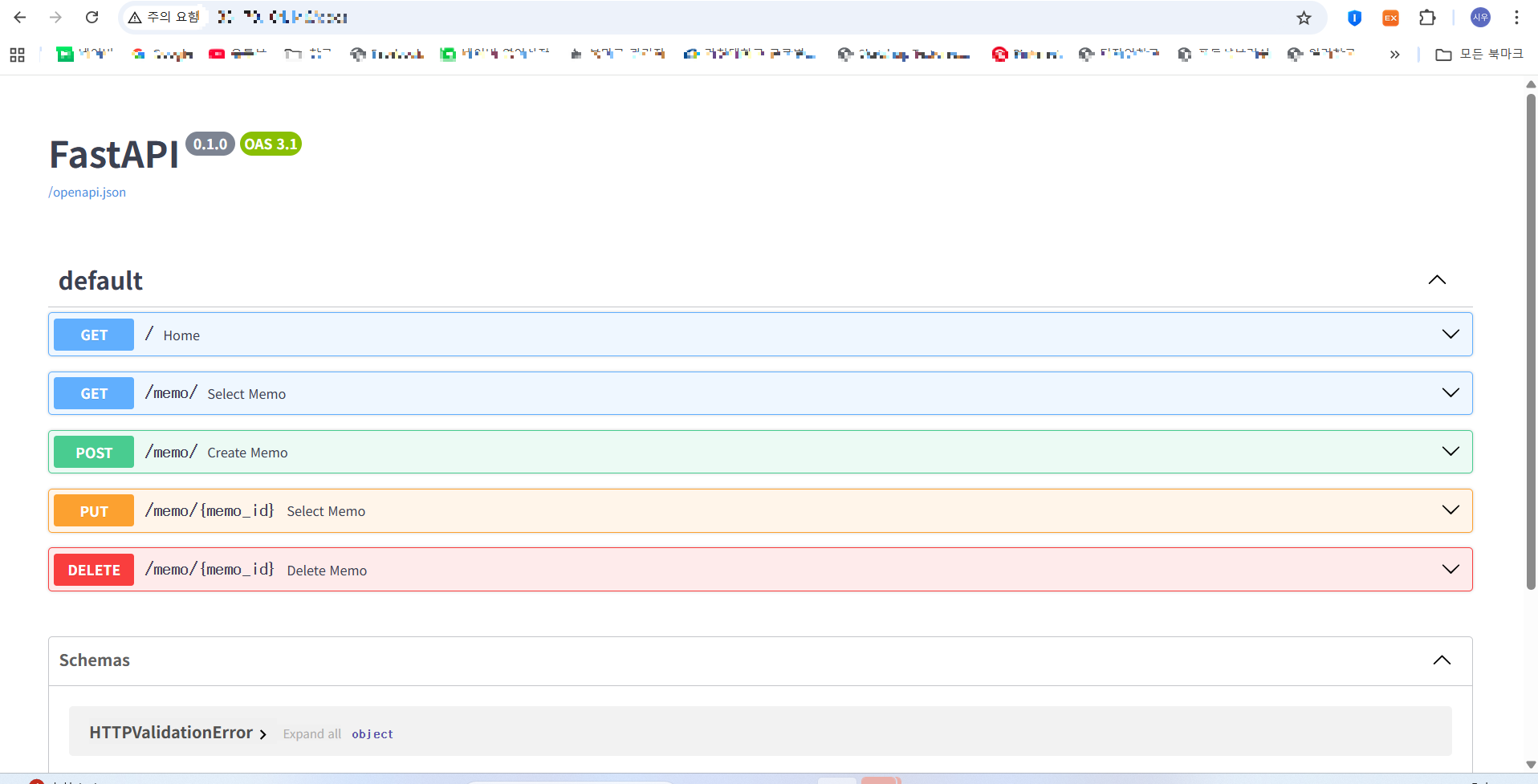Expand the HTTPValidationError schema arrow
Image resolution: width=1538 pixels, height=784 pixels.
[x=262, y=734]
